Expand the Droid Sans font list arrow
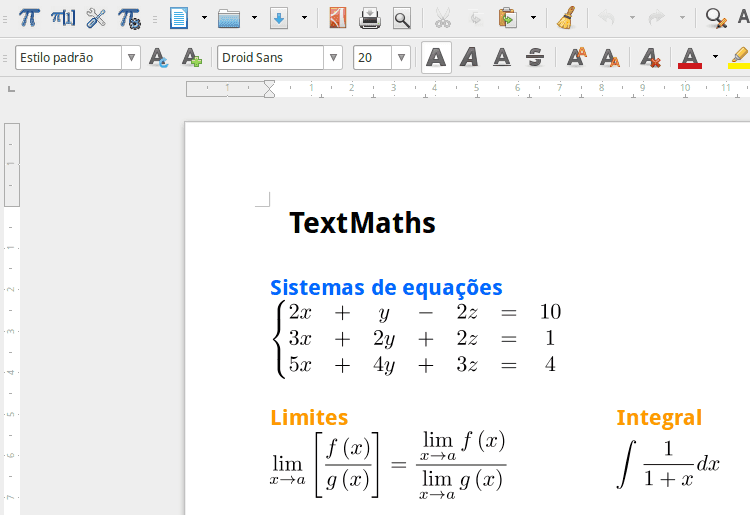This screenshot has width=750, height=515. point(333,58)
